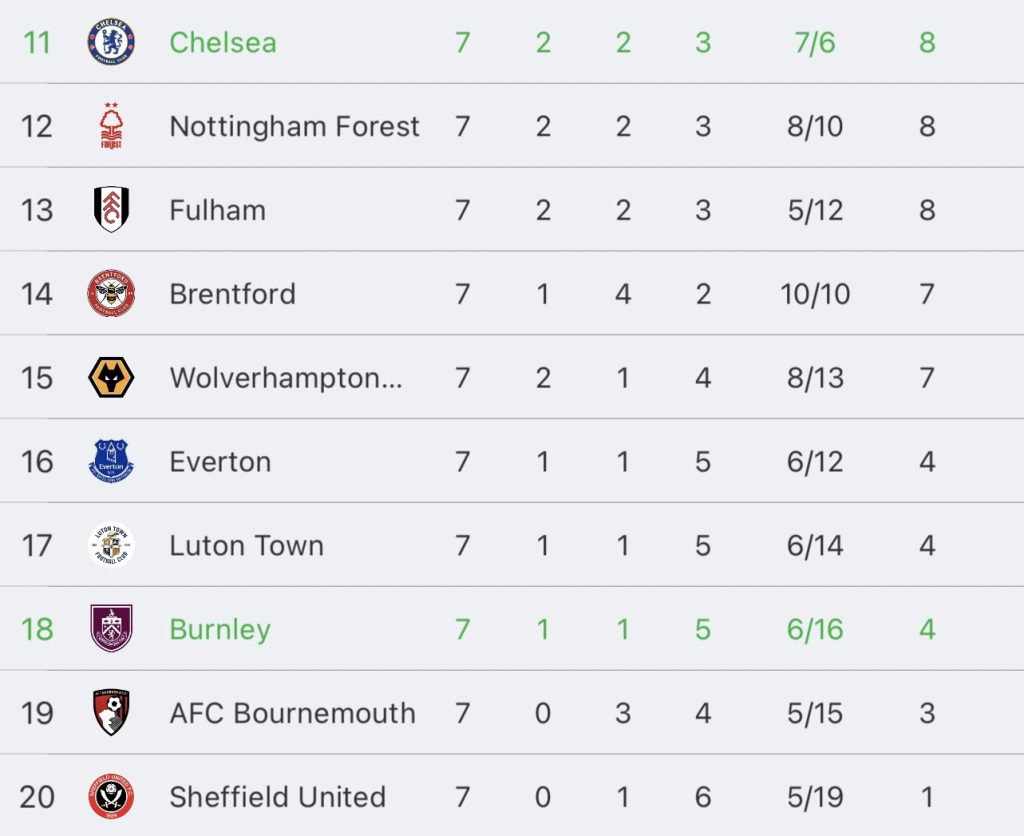
Task: Select the Fulham team name
Action: 217,210
